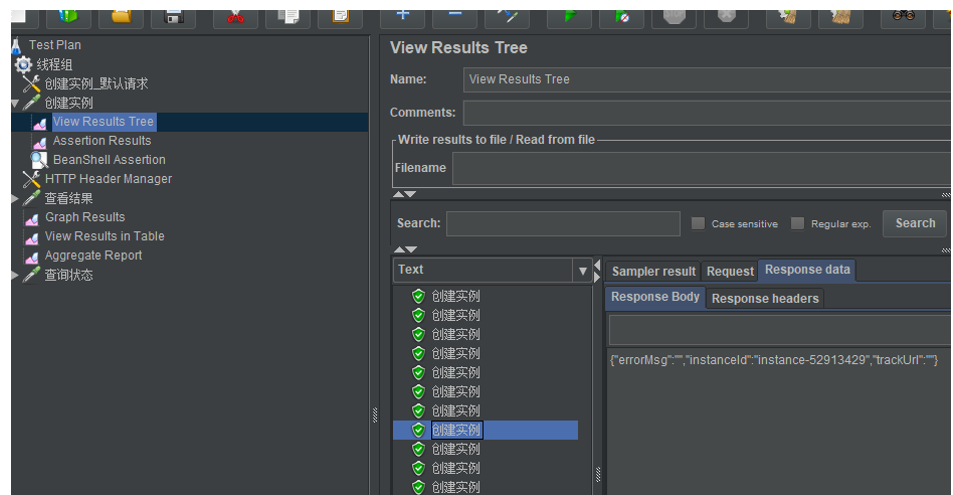Viewport: 953px width, 495px height.
Task: Select View Results in Table node
Action: tap(105, 236)
